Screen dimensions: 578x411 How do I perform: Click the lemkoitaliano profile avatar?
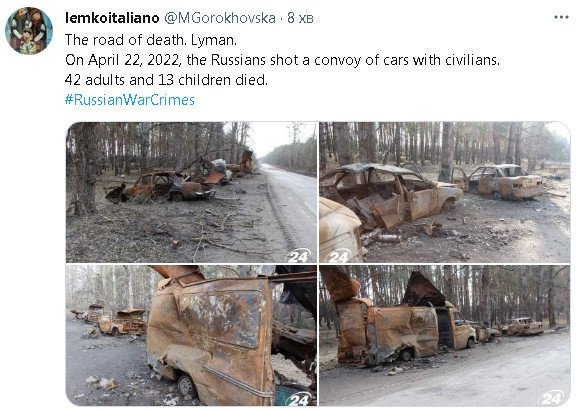29,31
